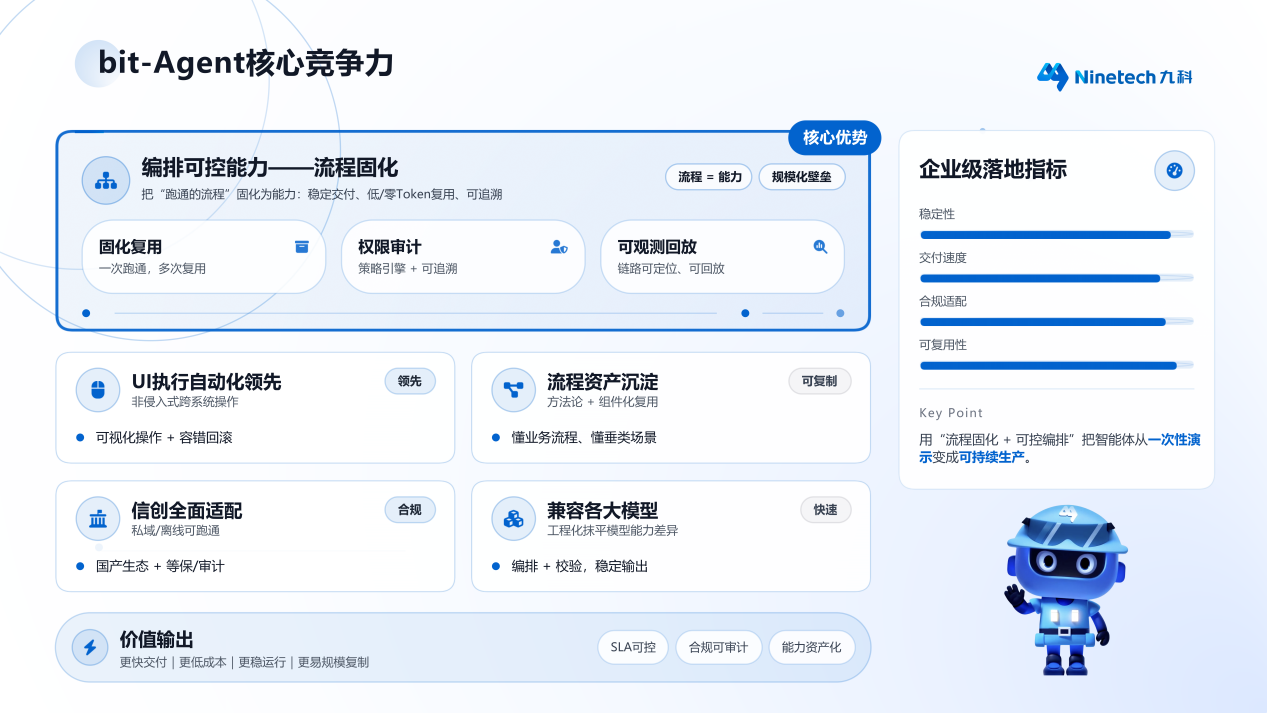Click the 企业级落地指标 heading
Screen dimensions: 1267x713
point(993,170)
